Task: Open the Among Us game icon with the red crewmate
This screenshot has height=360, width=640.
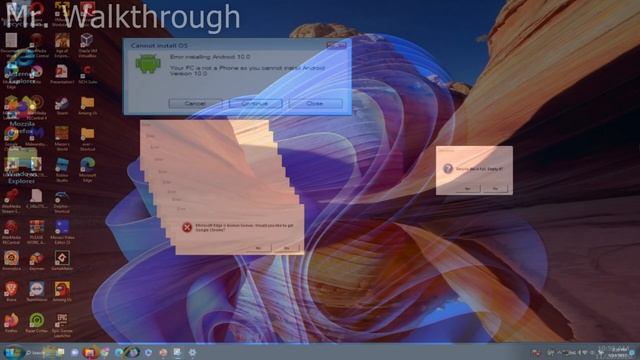Action: pos(62,291)
